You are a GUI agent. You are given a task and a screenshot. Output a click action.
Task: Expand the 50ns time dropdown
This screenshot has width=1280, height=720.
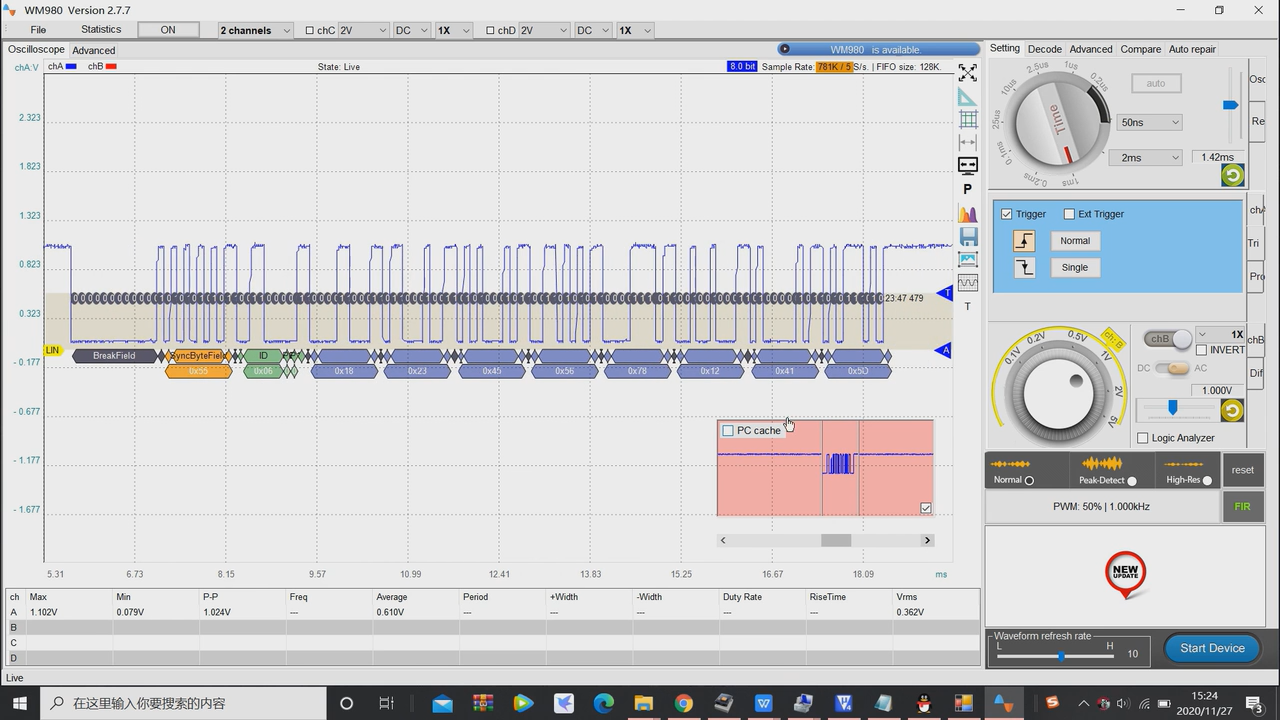[1149, 122]
